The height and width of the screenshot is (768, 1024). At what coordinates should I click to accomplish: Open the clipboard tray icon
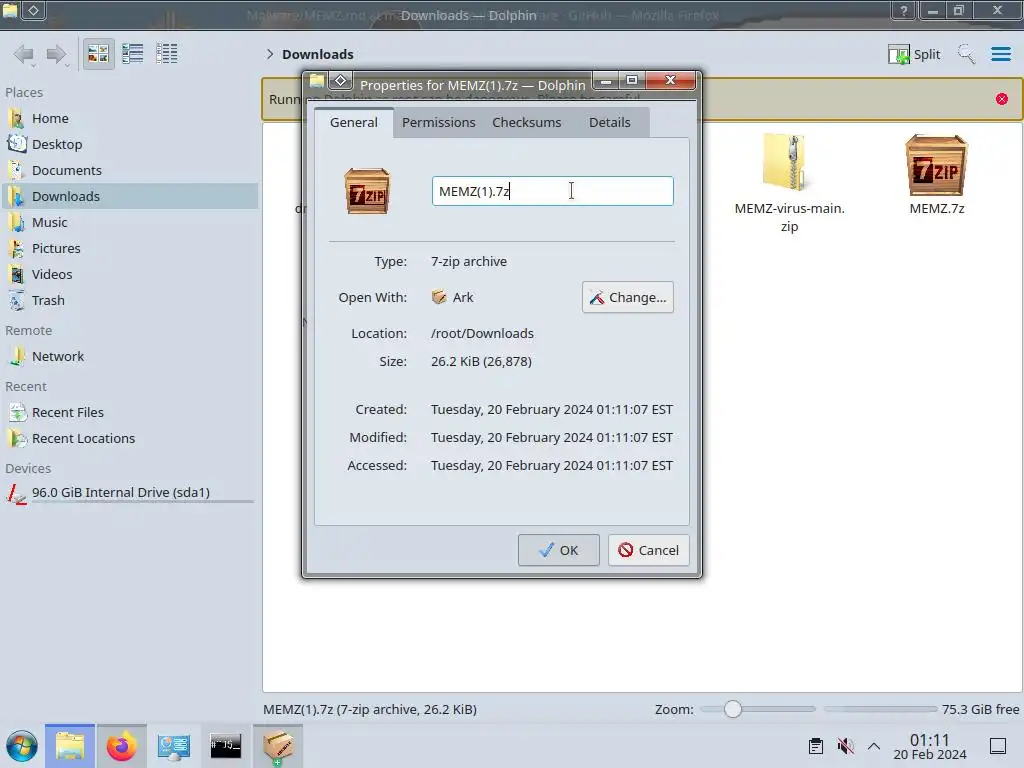pos(816,746)
